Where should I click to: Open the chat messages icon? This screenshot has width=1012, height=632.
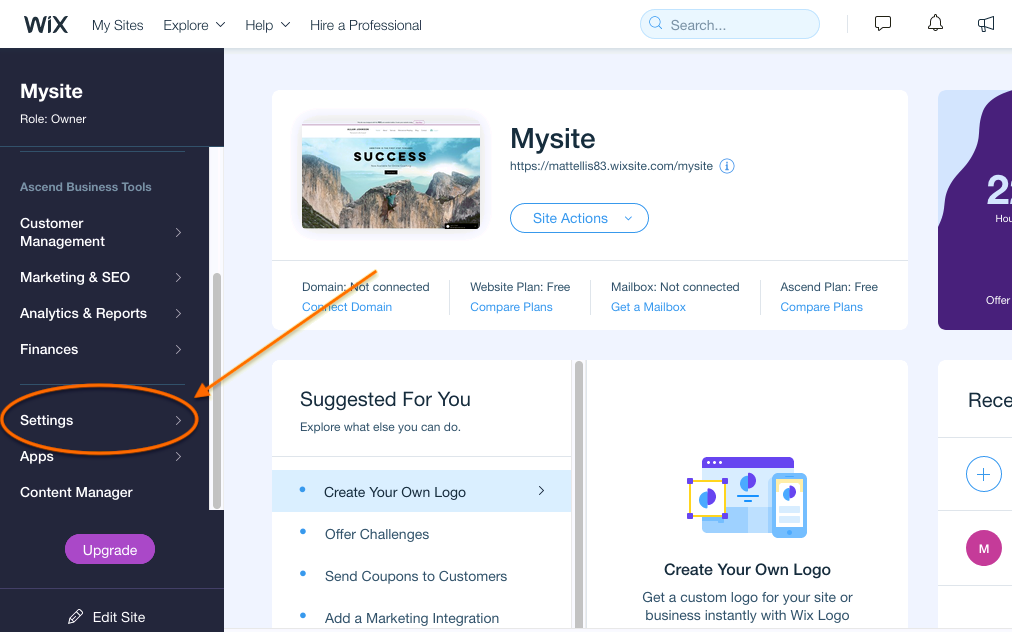pos(882,24)
